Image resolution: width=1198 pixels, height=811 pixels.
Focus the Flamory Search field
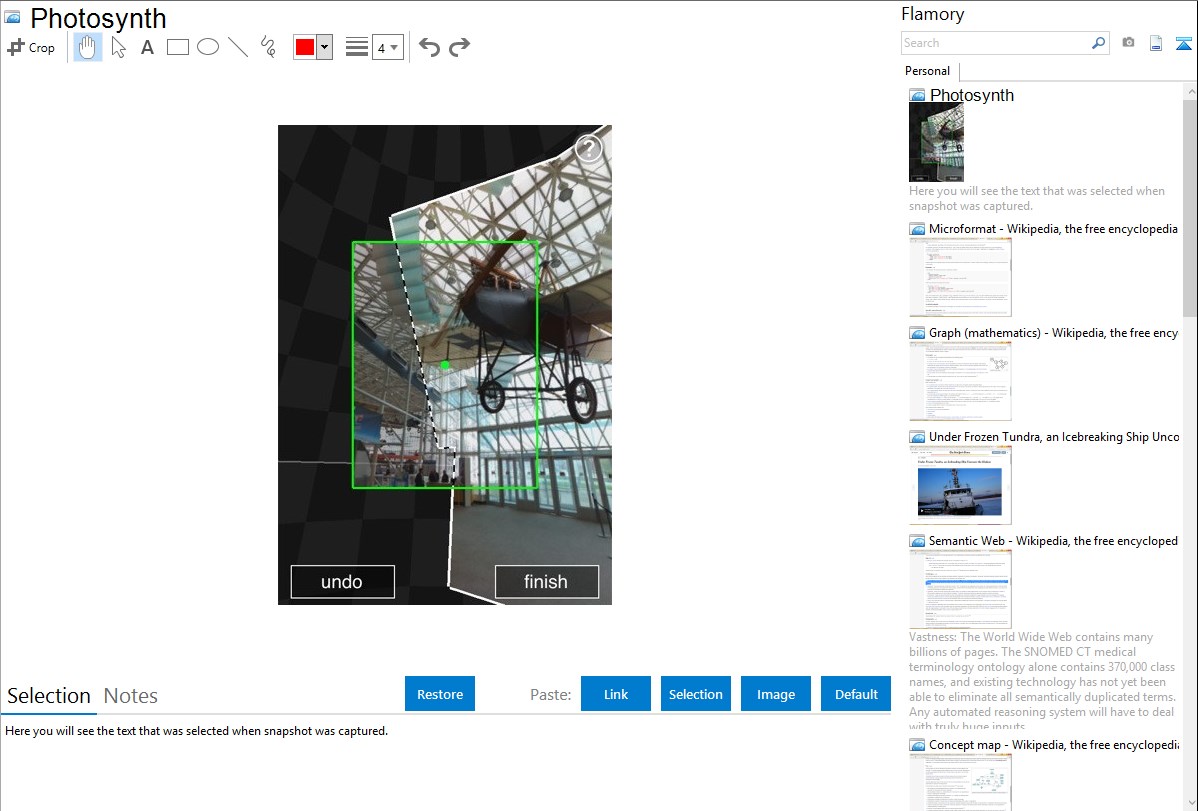995,43
